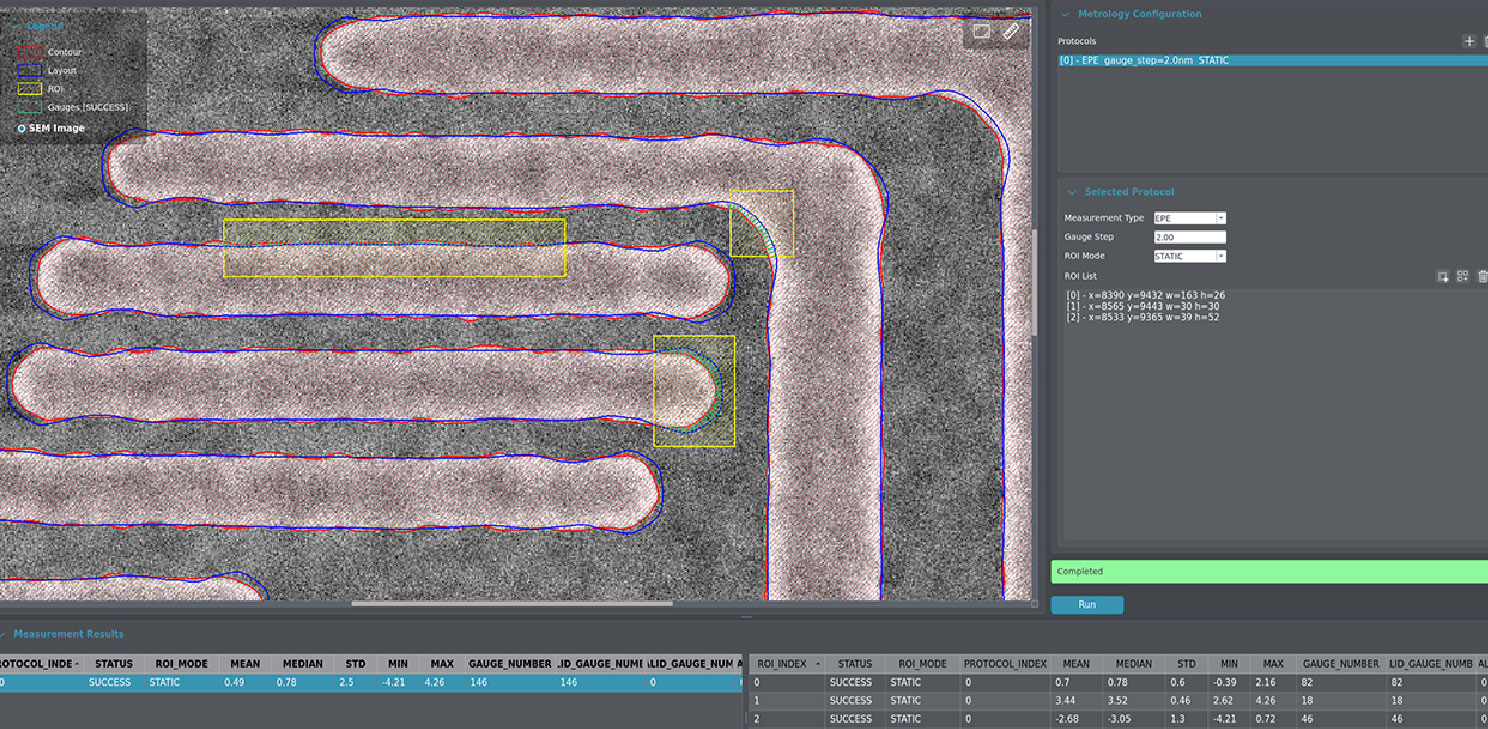Collapse the Legend panel
The image size is (1488, 729).
(13, 26)
